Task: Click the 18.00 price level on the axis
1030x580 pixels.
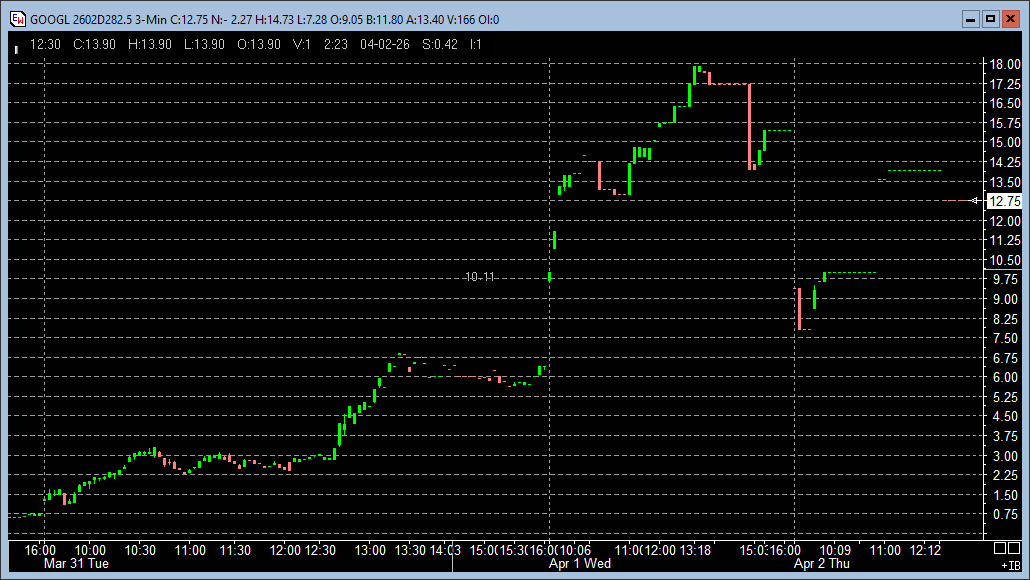Action: point(1004,64)
